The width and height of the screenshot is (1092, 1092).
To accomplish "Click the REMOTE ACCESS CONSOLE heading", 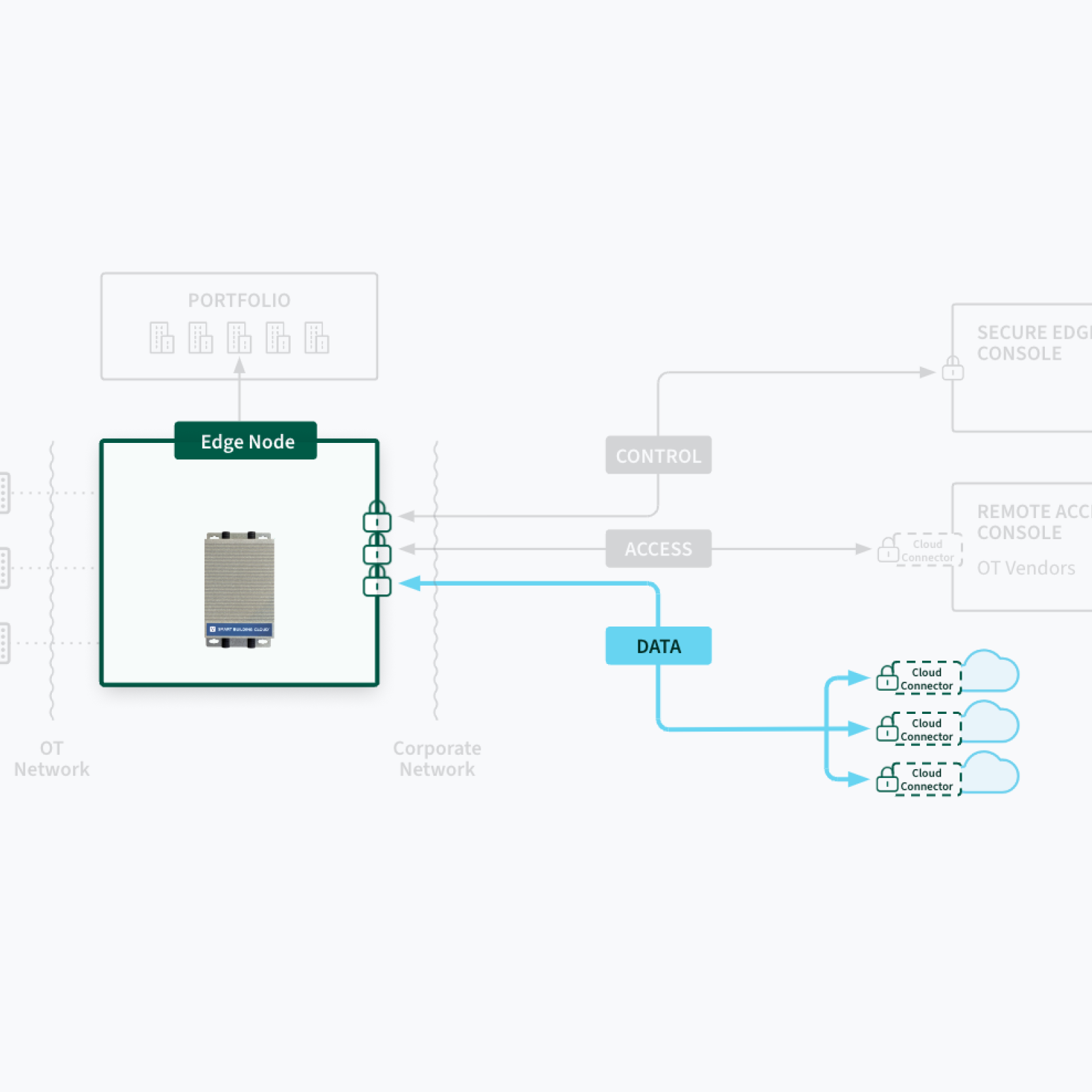I will point(1034,521).
